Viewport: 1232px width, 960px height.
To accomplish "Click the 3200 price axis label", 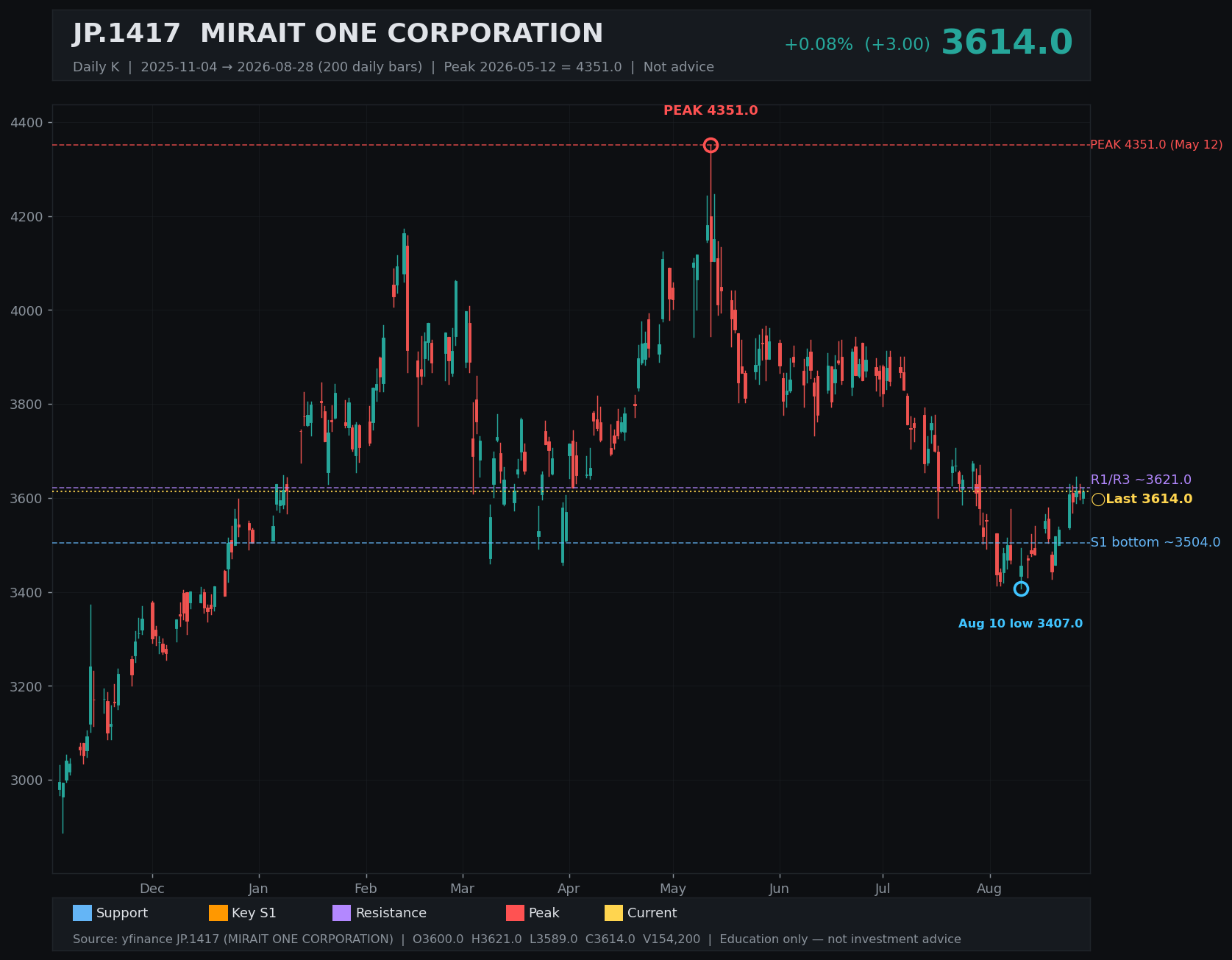I will coord(27,687).
